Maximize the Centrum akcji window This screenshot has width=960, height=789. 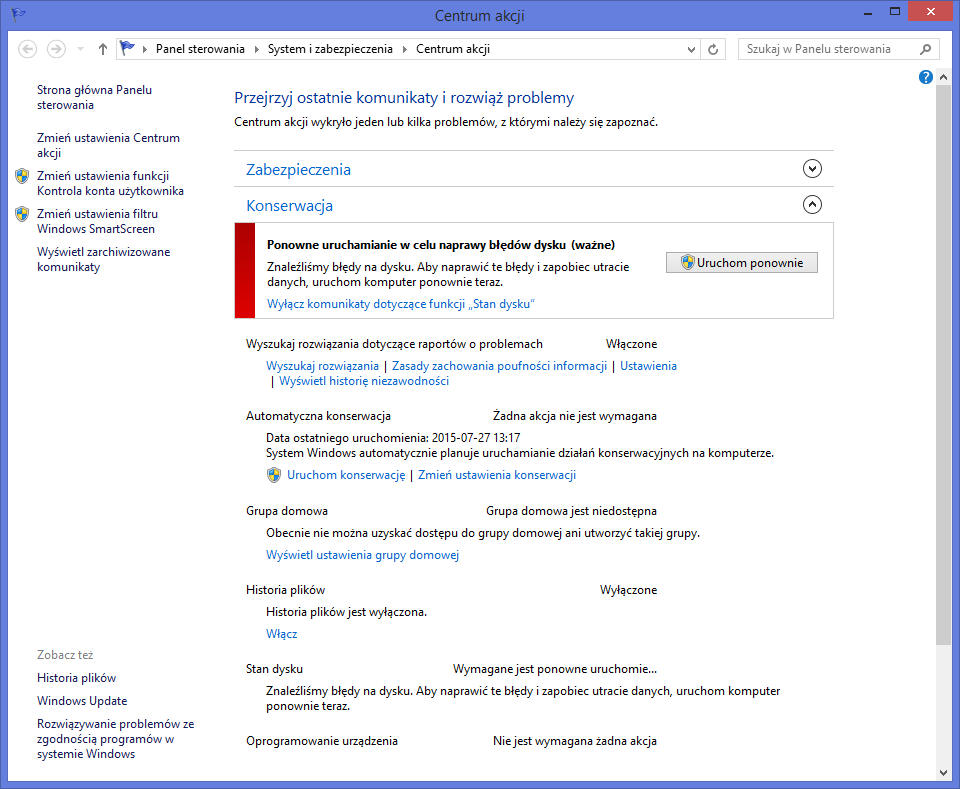coord(894,12)
